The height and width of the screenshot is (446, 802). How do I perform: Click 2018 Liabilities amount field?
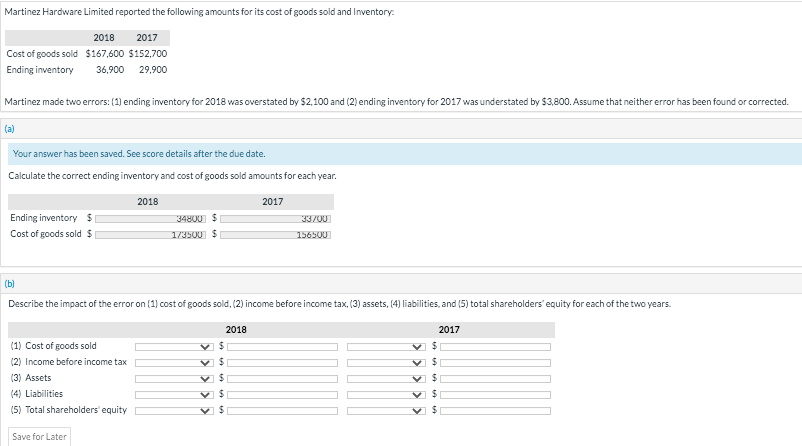click(282, 395)
